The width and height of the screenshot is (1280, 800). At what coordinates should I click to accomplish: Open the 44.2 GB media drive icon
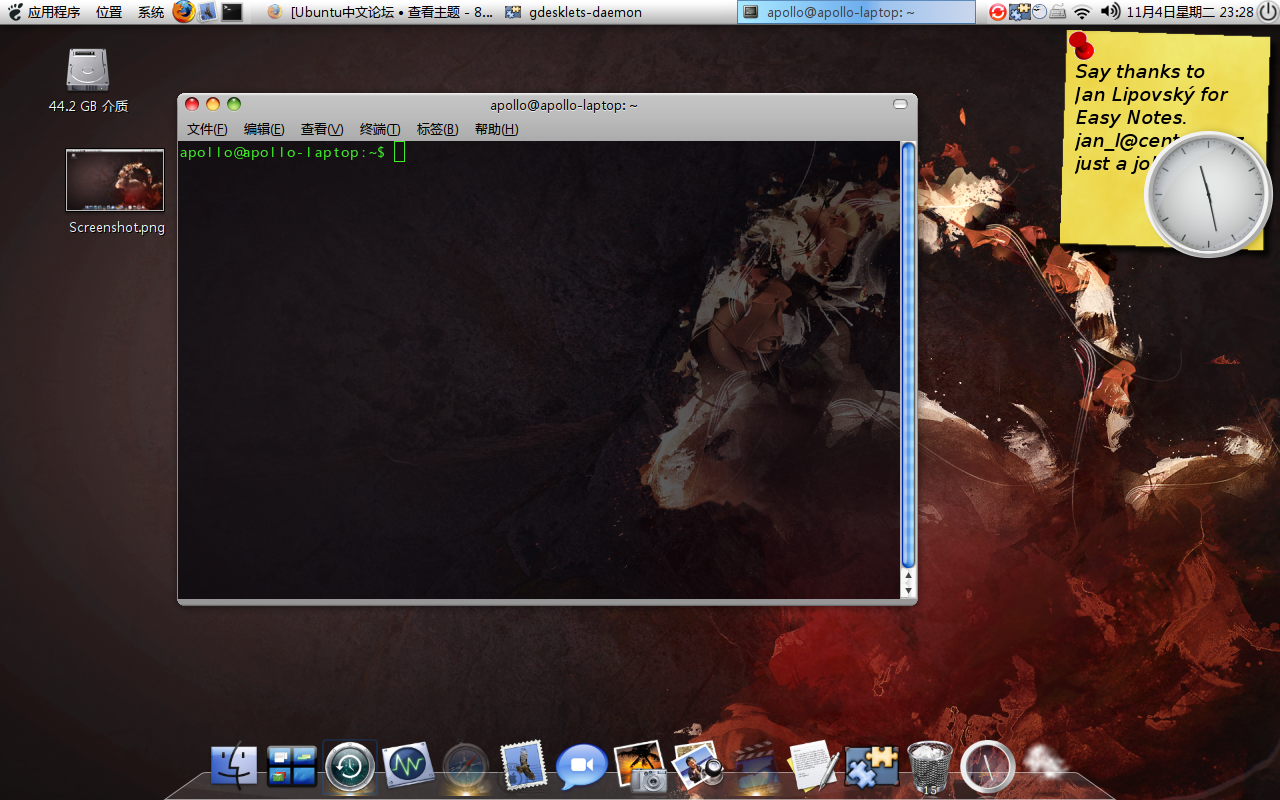coord(88,80)
